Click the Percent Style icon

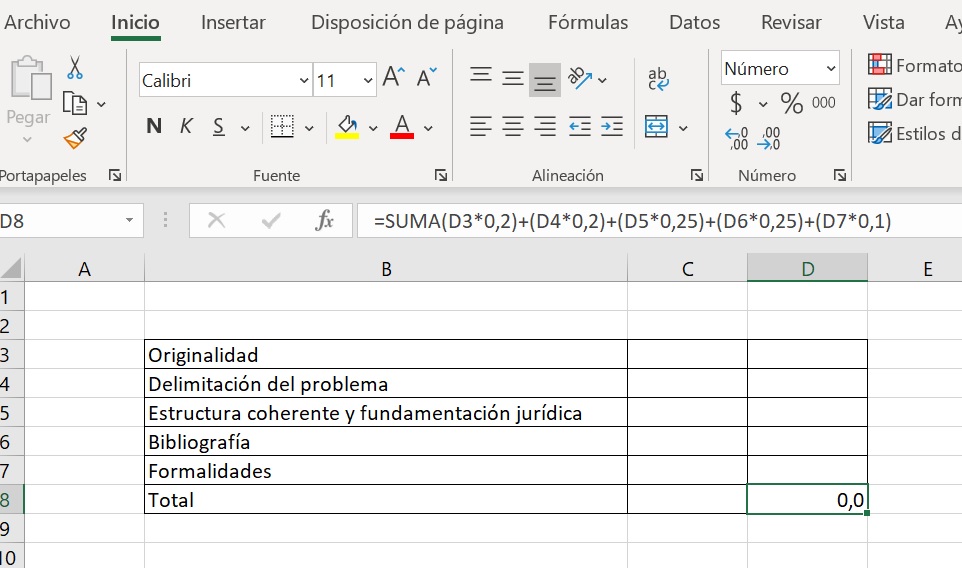click(x=792, y=103)
